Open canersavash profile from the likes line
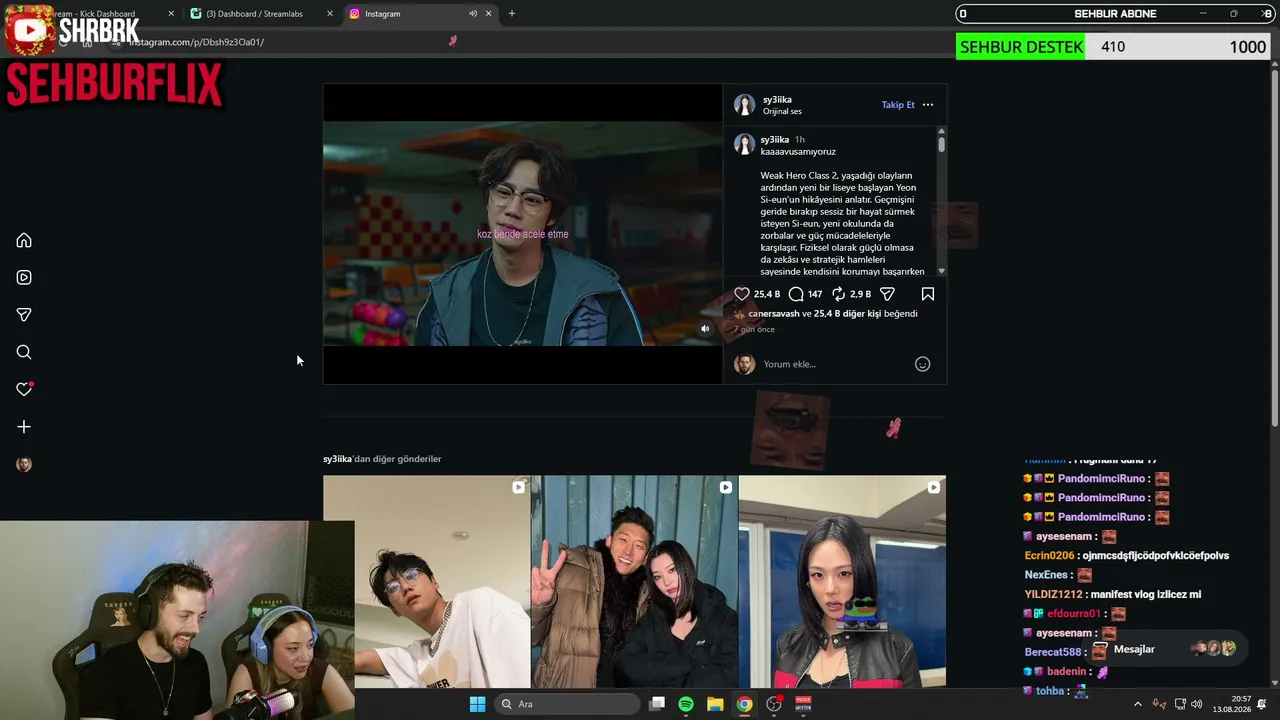Image resolution: width=1280 pixels, height=720 pixels. pyautogui.click(x=774, y=314)
